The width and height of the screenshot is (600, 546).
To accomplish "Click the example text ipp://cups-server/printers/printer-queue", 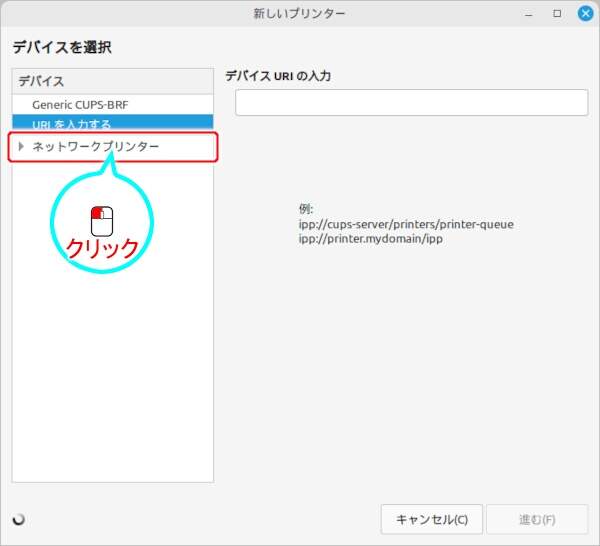I will click(406, 224).
